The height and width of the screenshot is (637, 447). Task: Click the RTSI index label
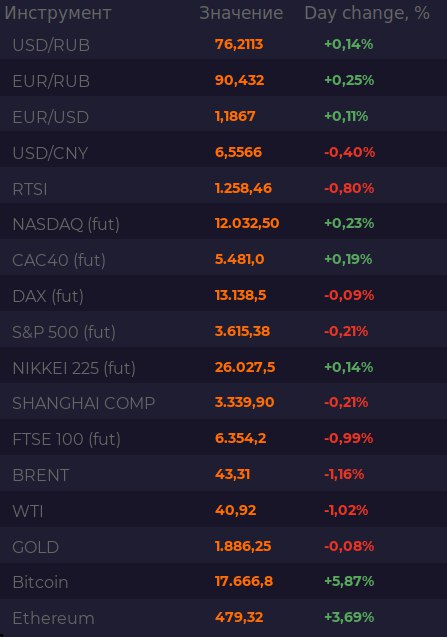(30, 189)
